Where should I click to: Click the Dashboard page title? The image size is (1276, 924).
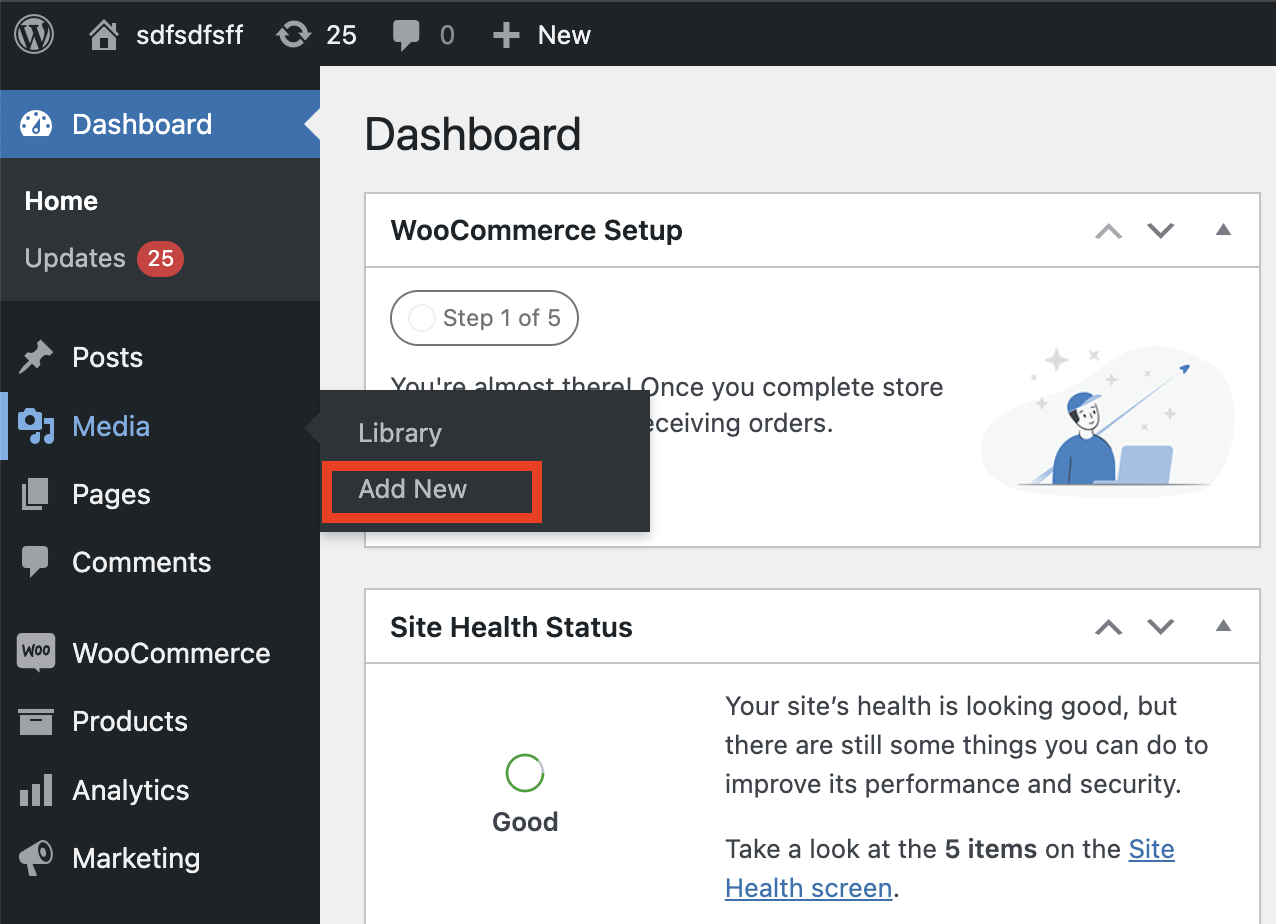click(x=473, y=135)
